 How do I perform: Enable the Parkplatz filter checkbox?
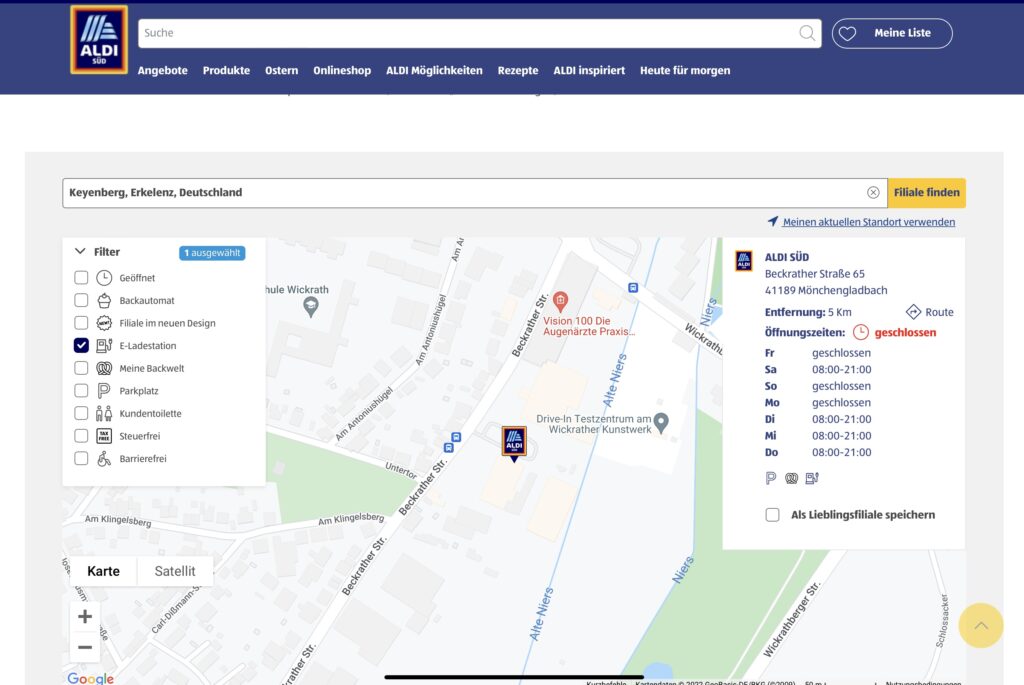pos(81,390)
